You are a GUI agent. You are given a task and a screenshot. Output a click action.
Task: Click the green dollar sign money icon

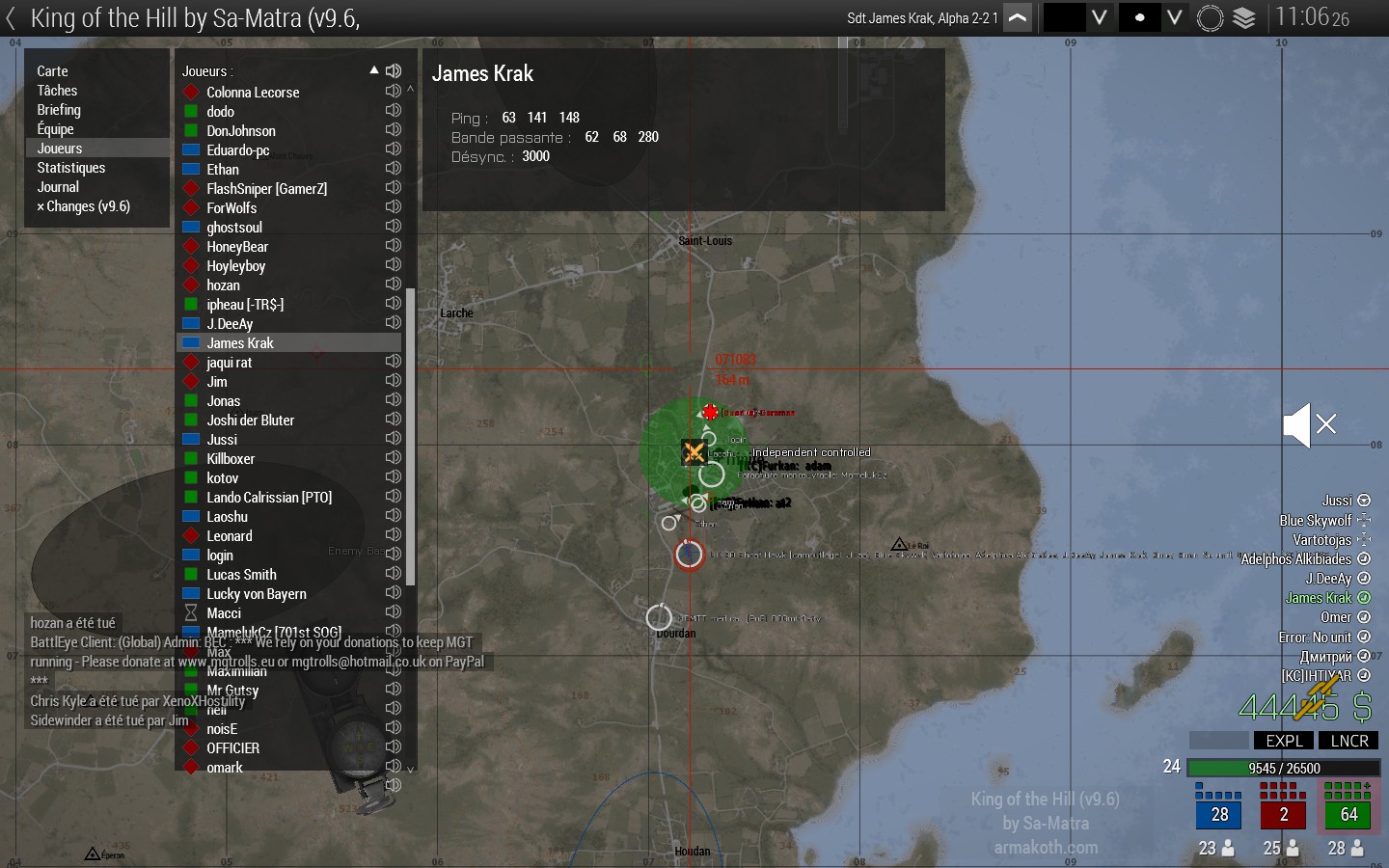[x=1362, y=708]
